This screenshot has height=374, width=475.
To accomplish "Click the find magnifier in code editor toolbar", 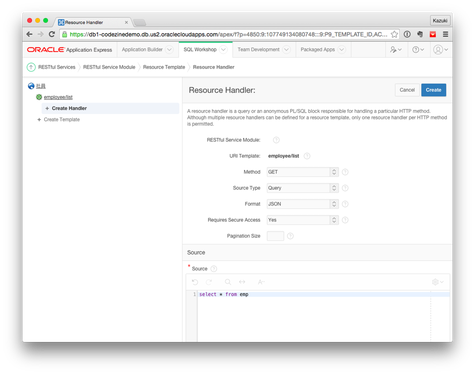I will [228, 282].
